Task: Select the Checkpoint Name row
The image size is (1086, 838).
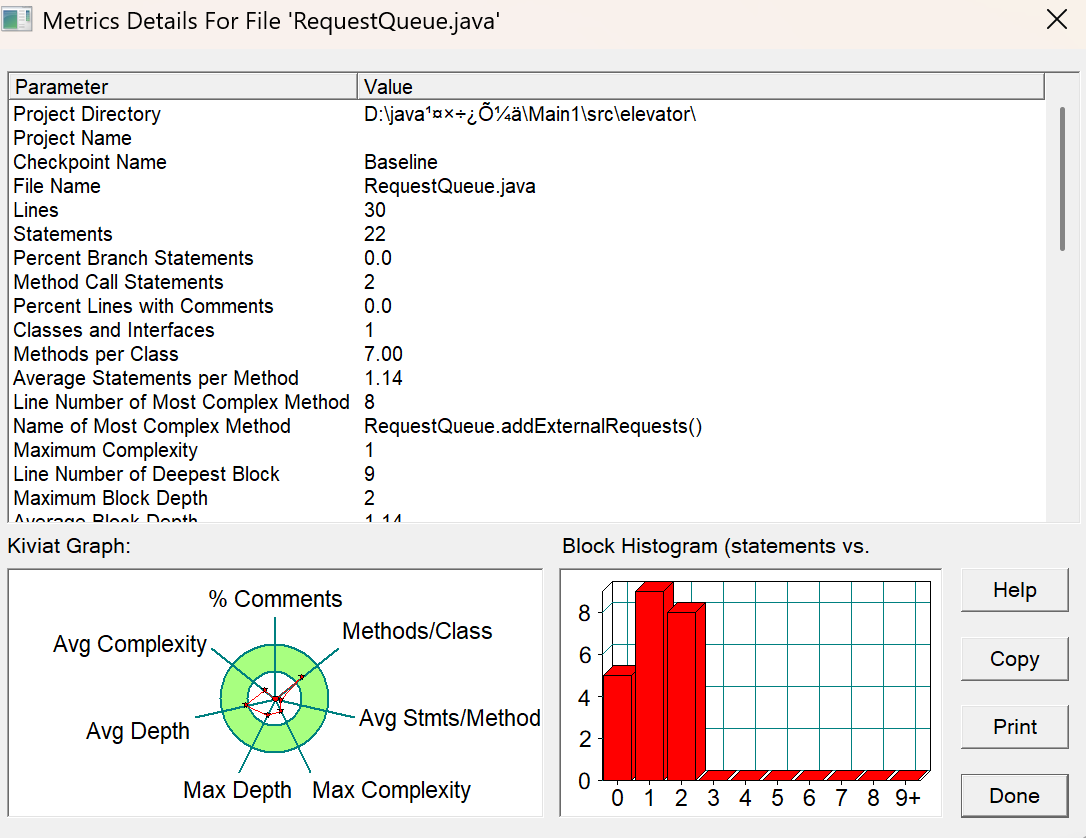Action: point(526,162)
